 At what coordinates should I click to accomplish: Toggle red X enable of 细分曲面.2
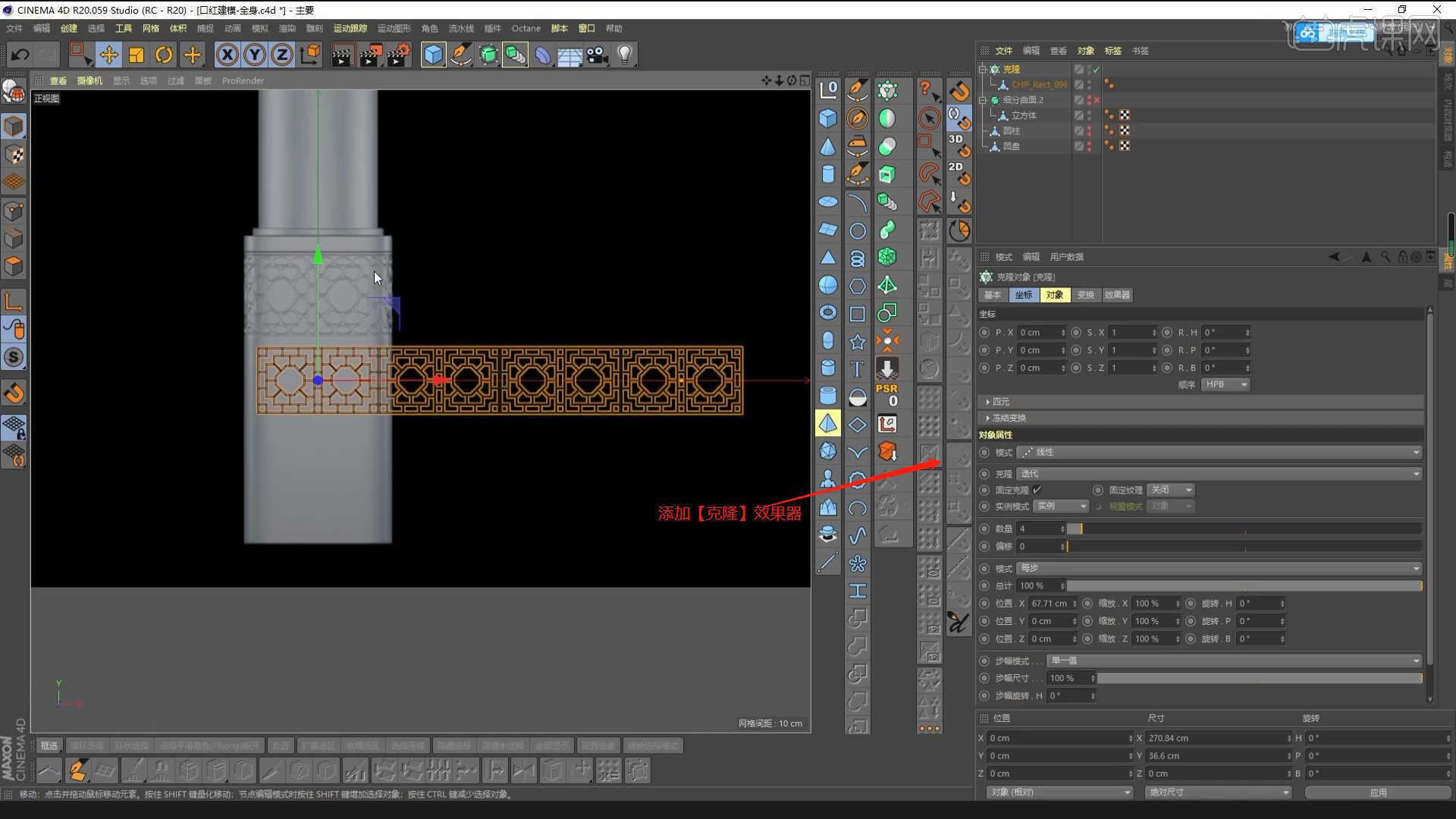(1097, 100)
